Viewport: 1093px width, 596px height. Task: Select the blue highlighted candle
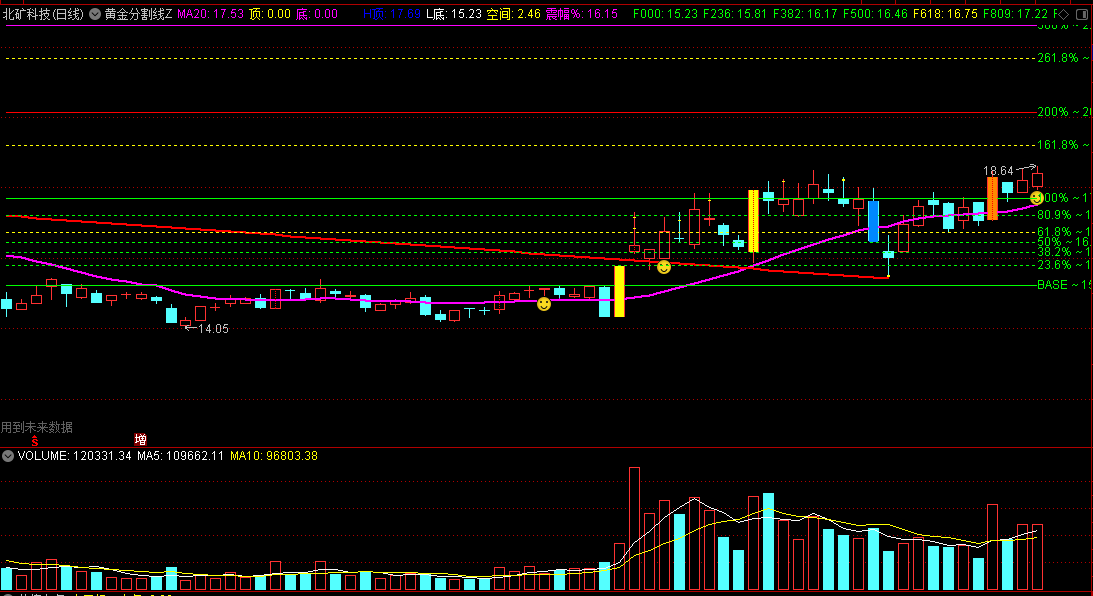[873, 222]
